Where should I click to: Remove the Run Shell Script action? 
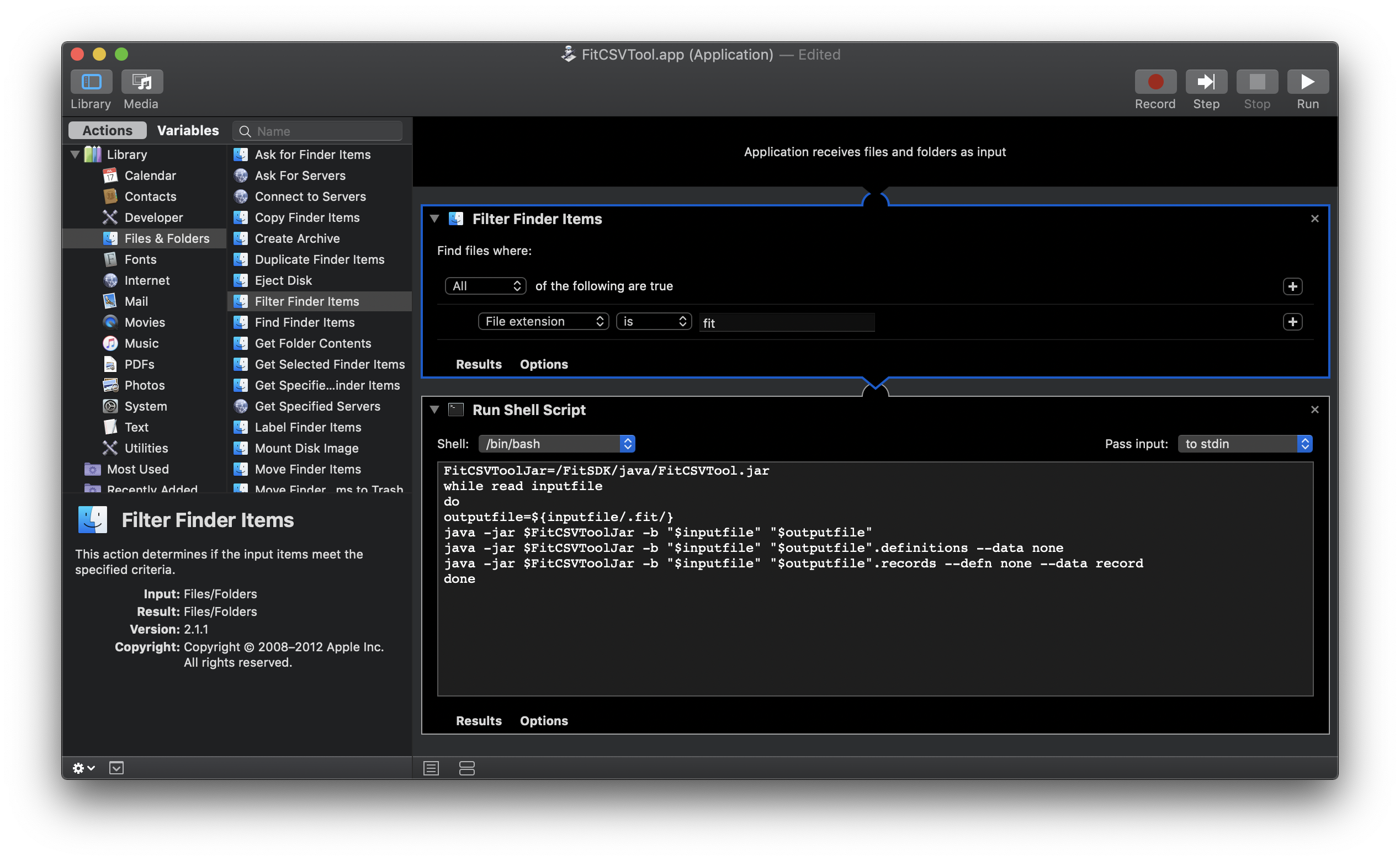(x=1314, y=410)
